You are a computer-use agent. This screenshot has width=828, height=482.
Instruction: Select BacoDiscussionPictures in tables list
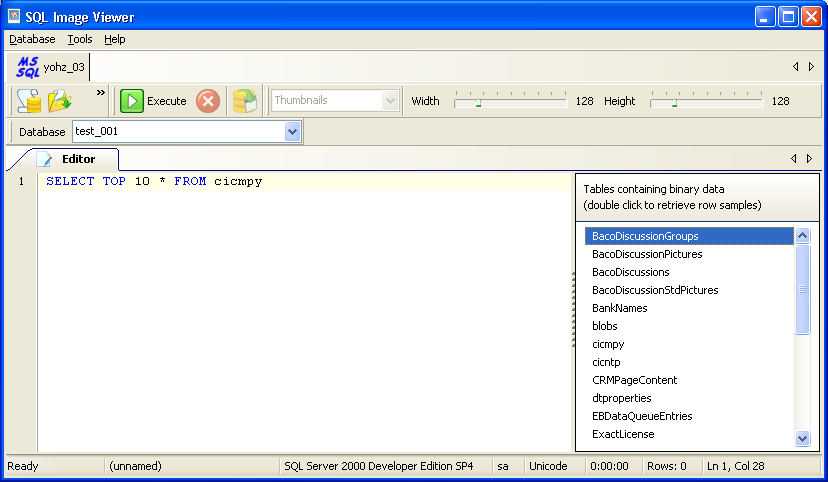646,254
